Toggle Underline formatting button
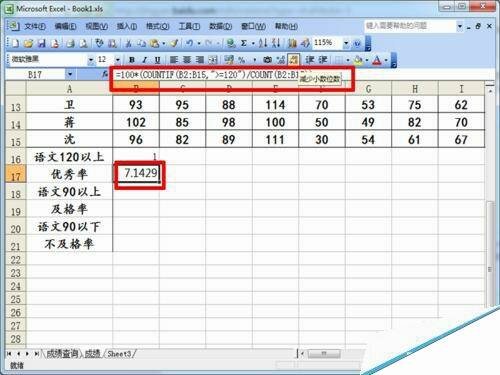Image resolution: width=500 pixels, height=375 pixels. pyautogui.click(x=157, y=60)
